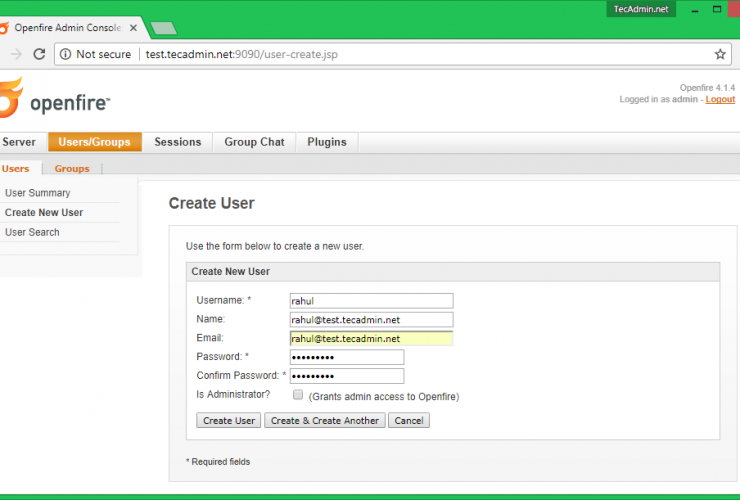The image size is (740, 500).
Task: Open User Summary in sidebar
Action: click(x=38, y=193)
